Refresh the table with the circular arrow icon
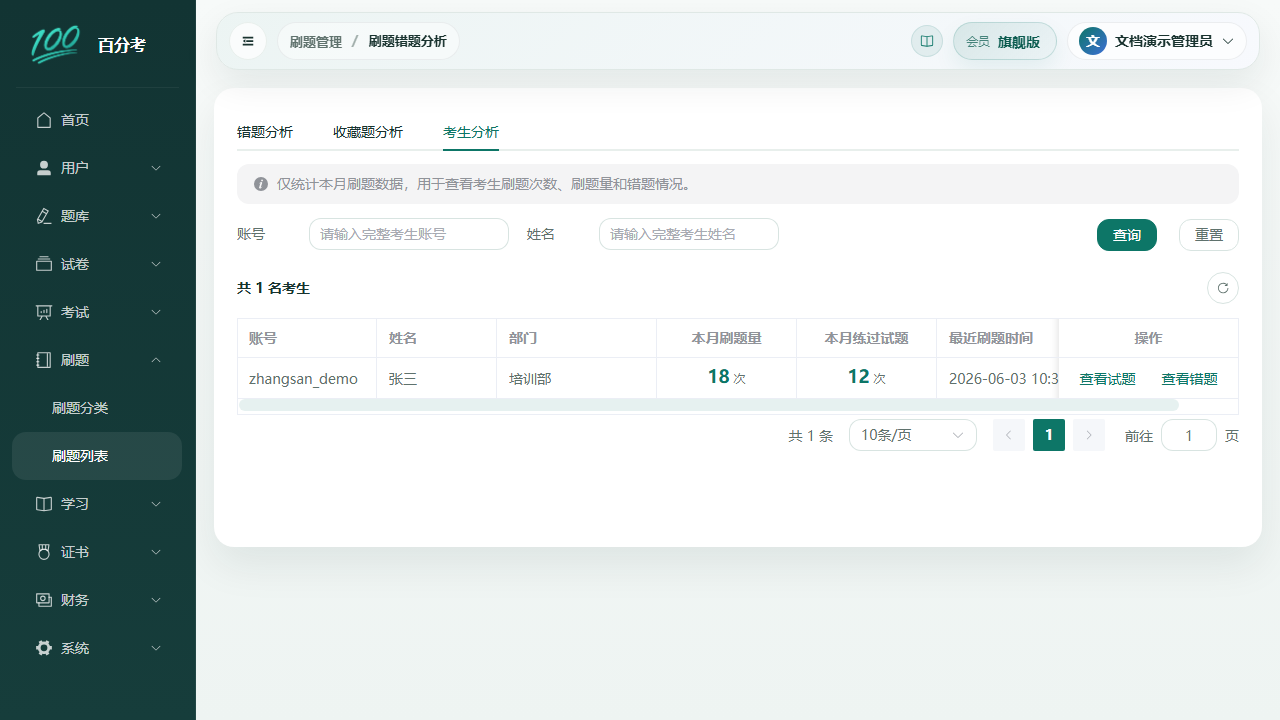Image resolution: width=1280 pixels, height=720 pixels. point(1223,288)
